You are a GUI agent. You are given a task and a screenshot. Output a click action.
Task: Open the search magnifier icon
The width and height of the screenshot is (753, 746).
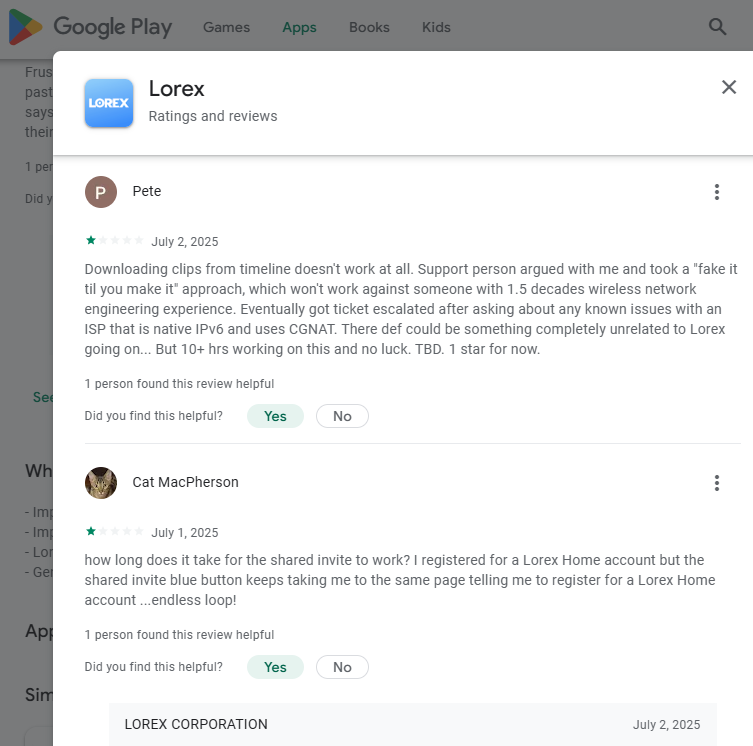[x=717, y=27]
